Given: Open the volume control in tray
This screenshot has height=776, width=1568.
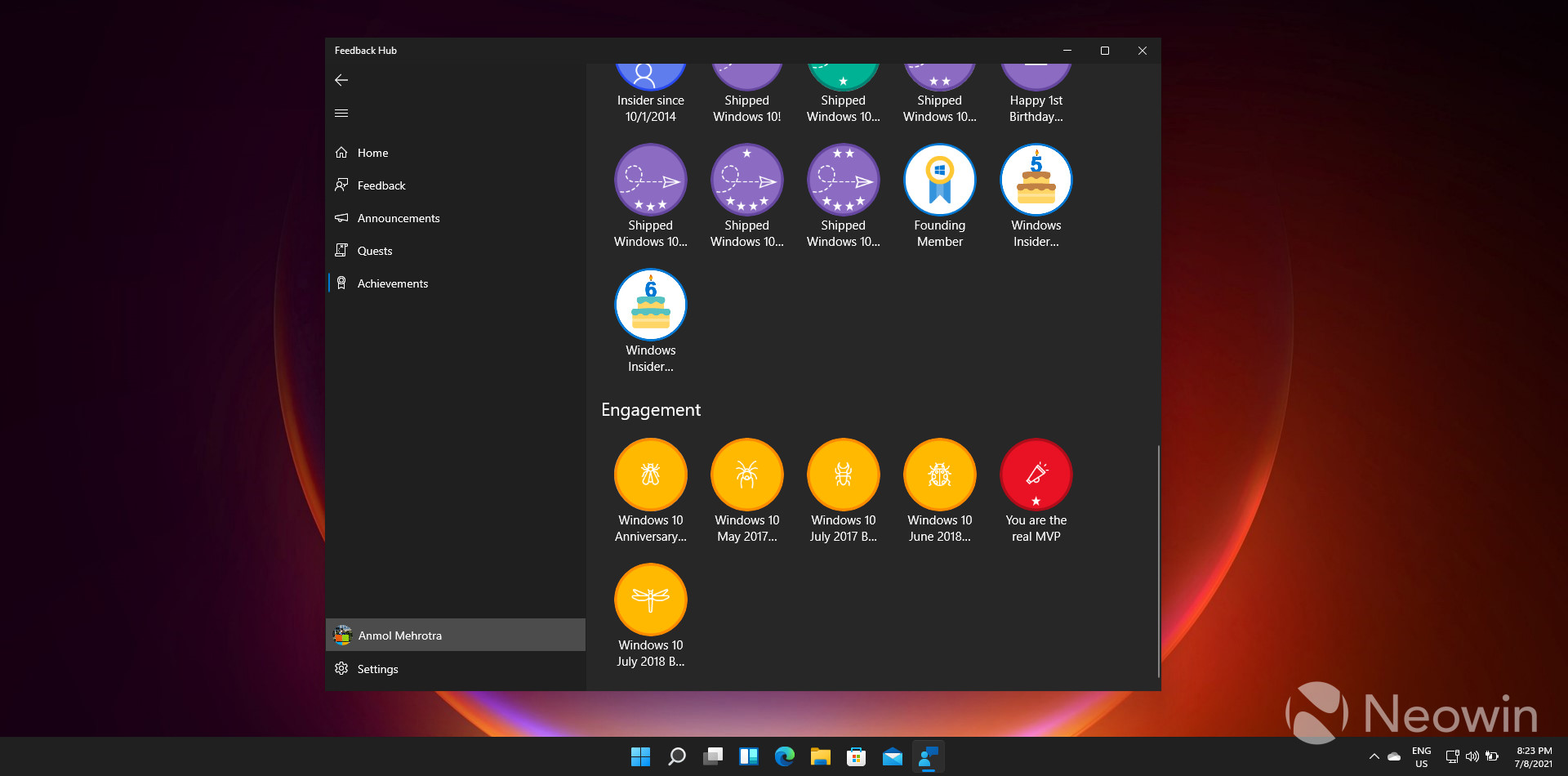Looking at the screenshot, I should tap(1472, 757).
